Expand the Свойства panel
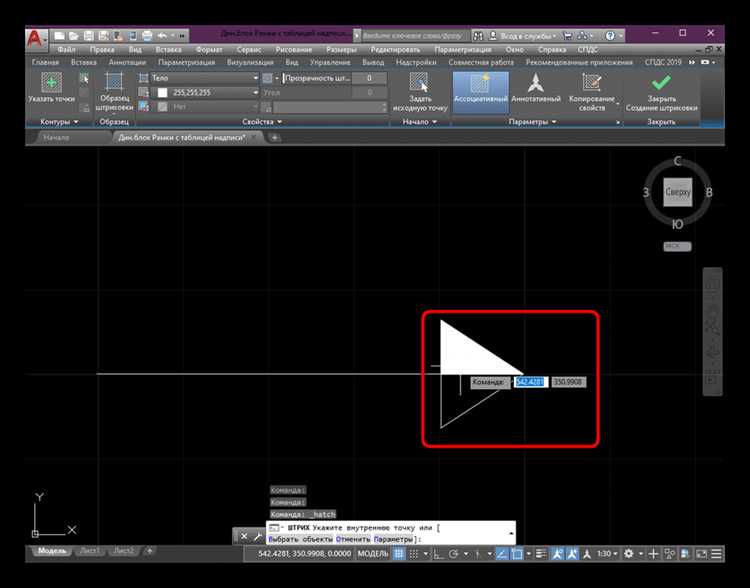Screen dimensions: 750x588 [x=262, y=122]
